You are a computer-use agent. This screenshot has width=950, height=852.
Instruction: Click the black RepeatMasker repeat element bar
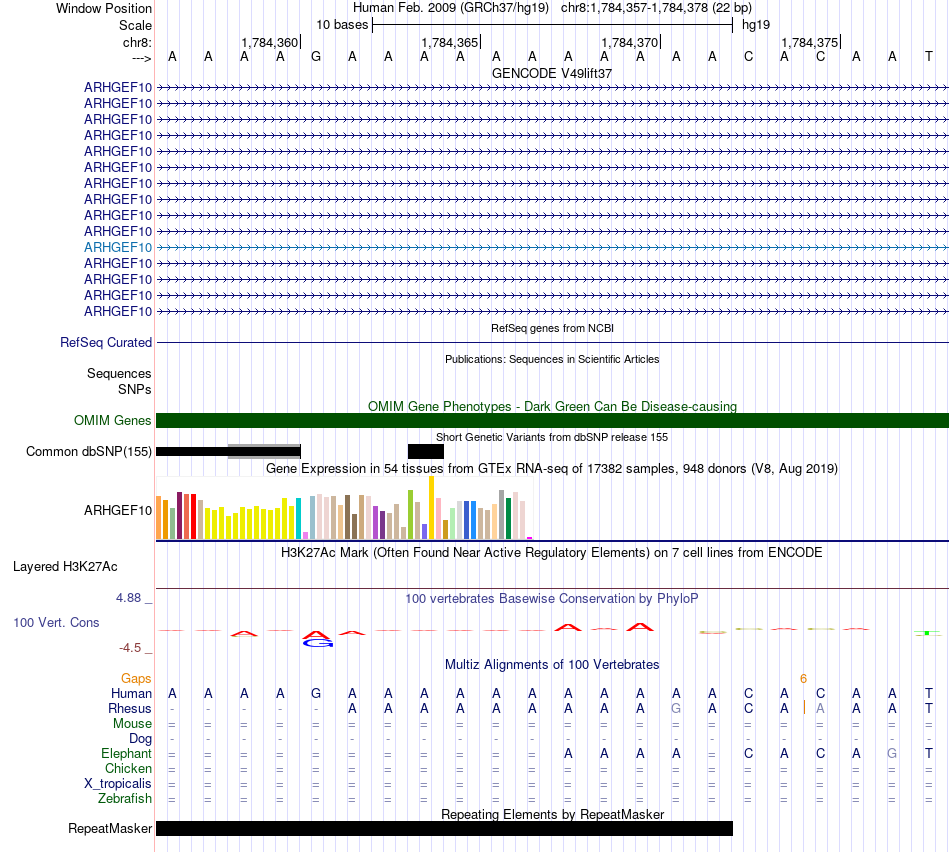(445, 828)
